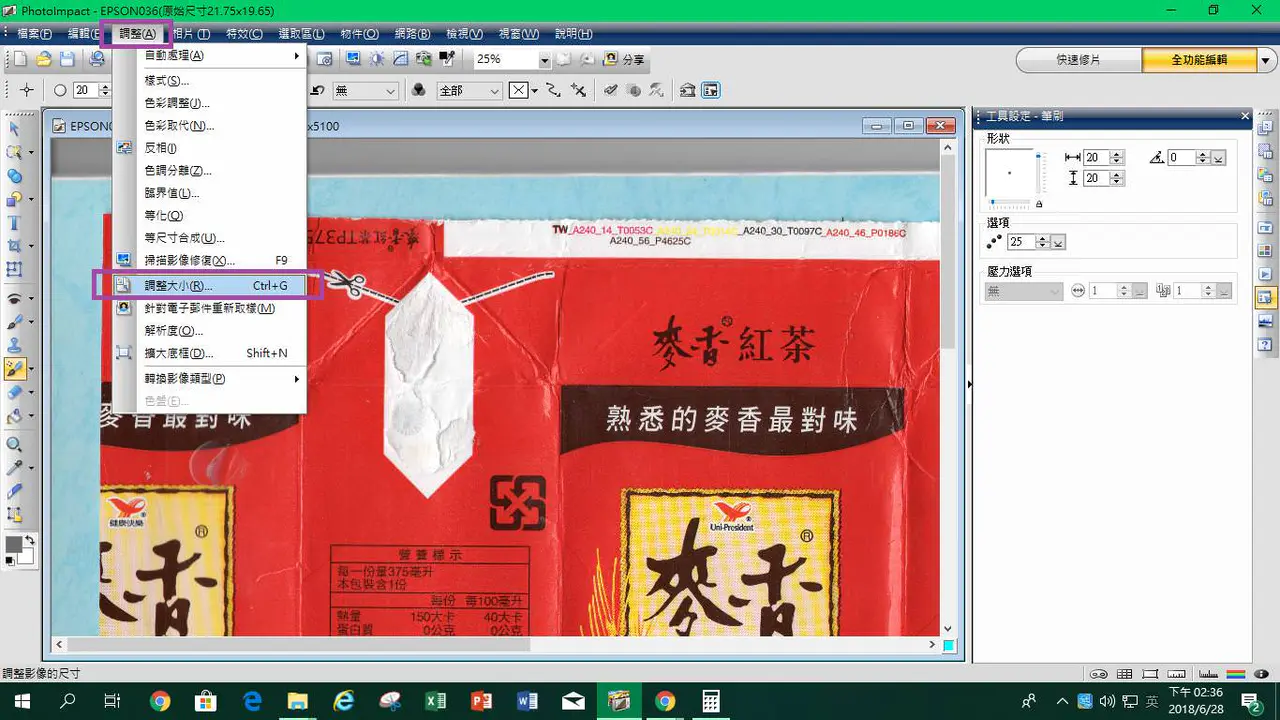Select the Text tool
The height and width of the screenshot is (720, 1280).
pos(14,222)
